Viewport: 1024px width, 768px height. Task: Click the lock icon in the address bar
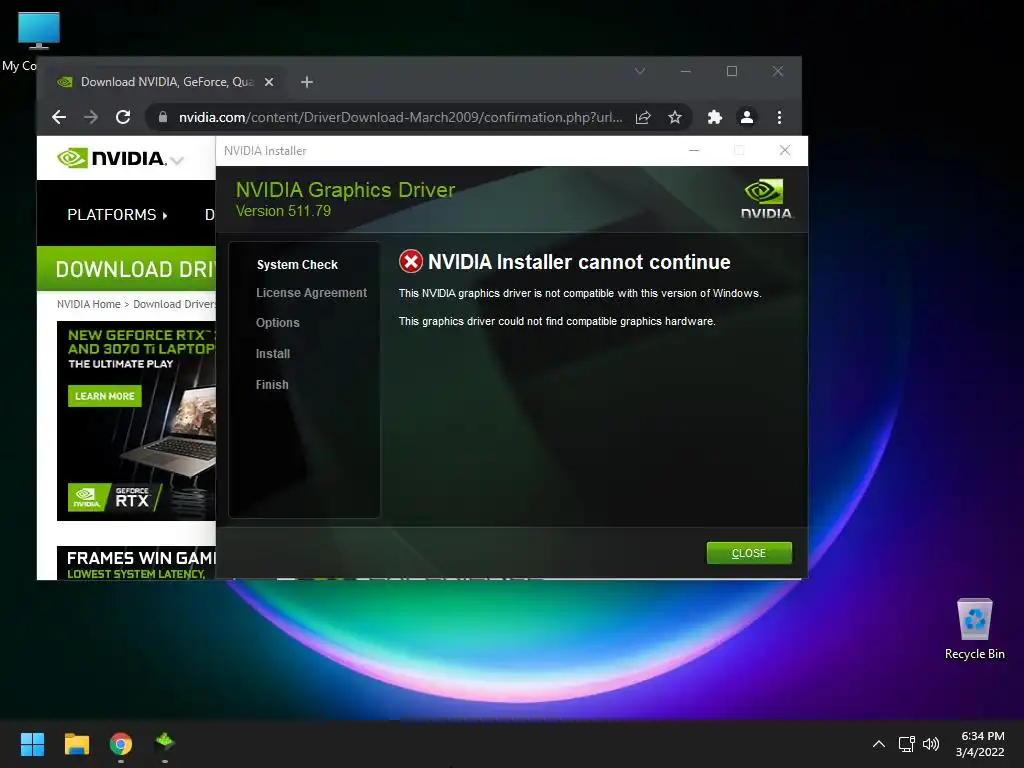coord(163,118)
